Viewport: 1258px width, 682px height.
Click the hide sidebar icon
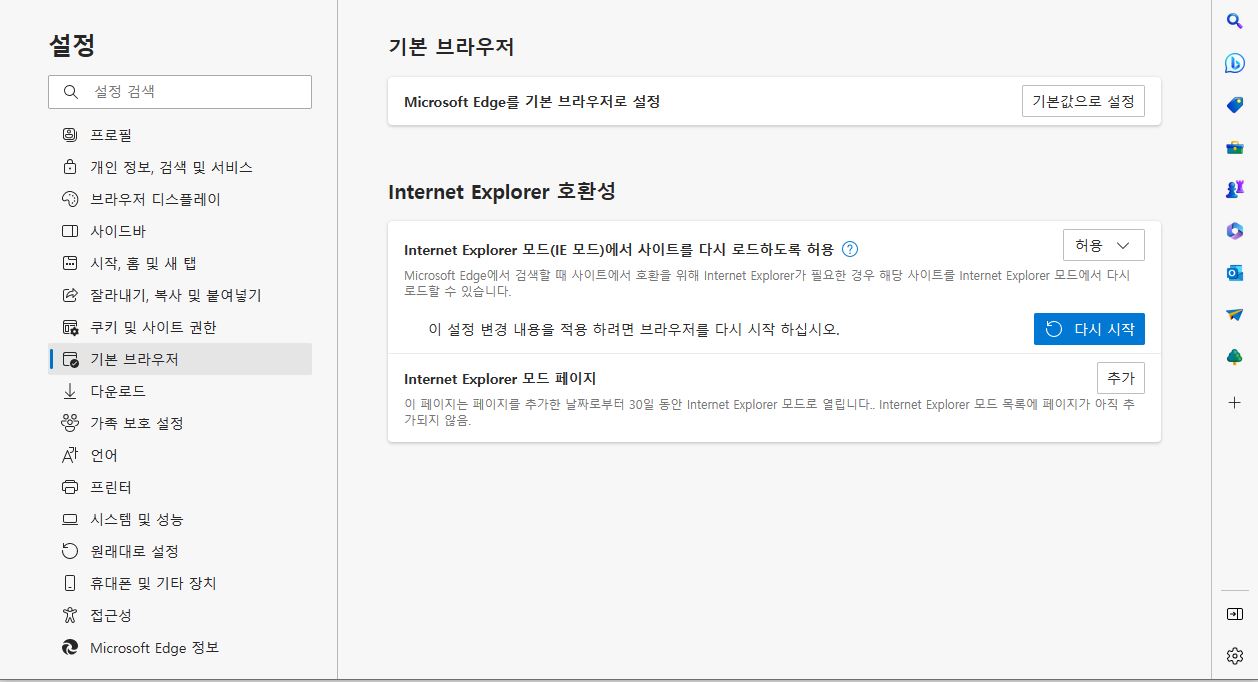point(1234,614)
